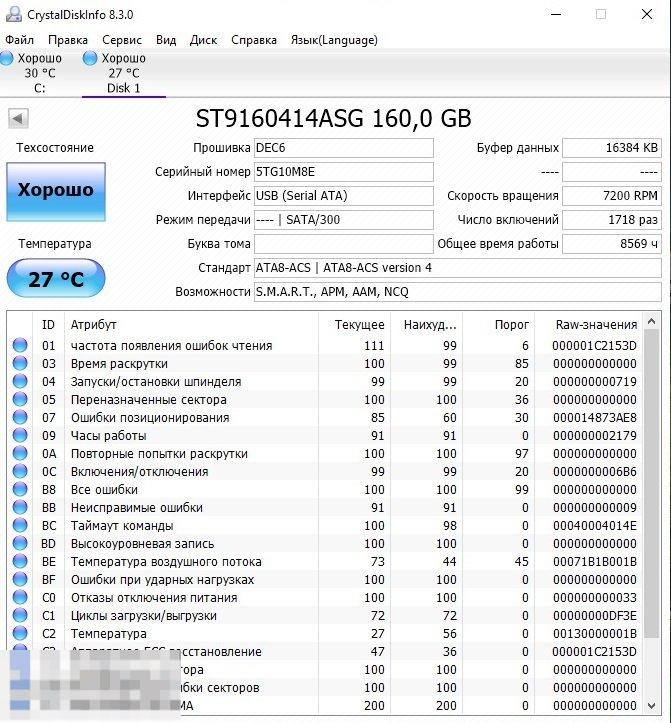Click status circle for Повторные попытки раскрутки
The height and width of the screenshot is (723, 671).
pyautogui.click(x=20, y=453)
